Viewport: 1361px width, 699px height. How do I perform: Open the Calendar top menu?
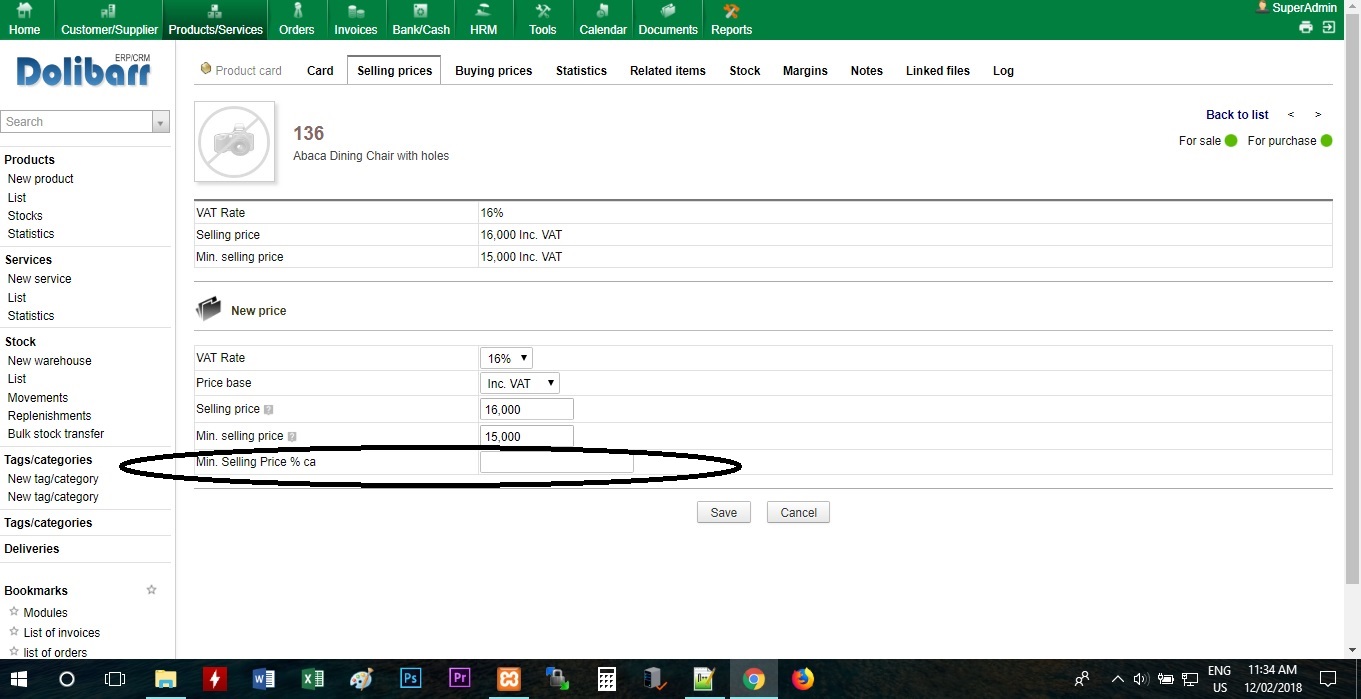[603, 20]
